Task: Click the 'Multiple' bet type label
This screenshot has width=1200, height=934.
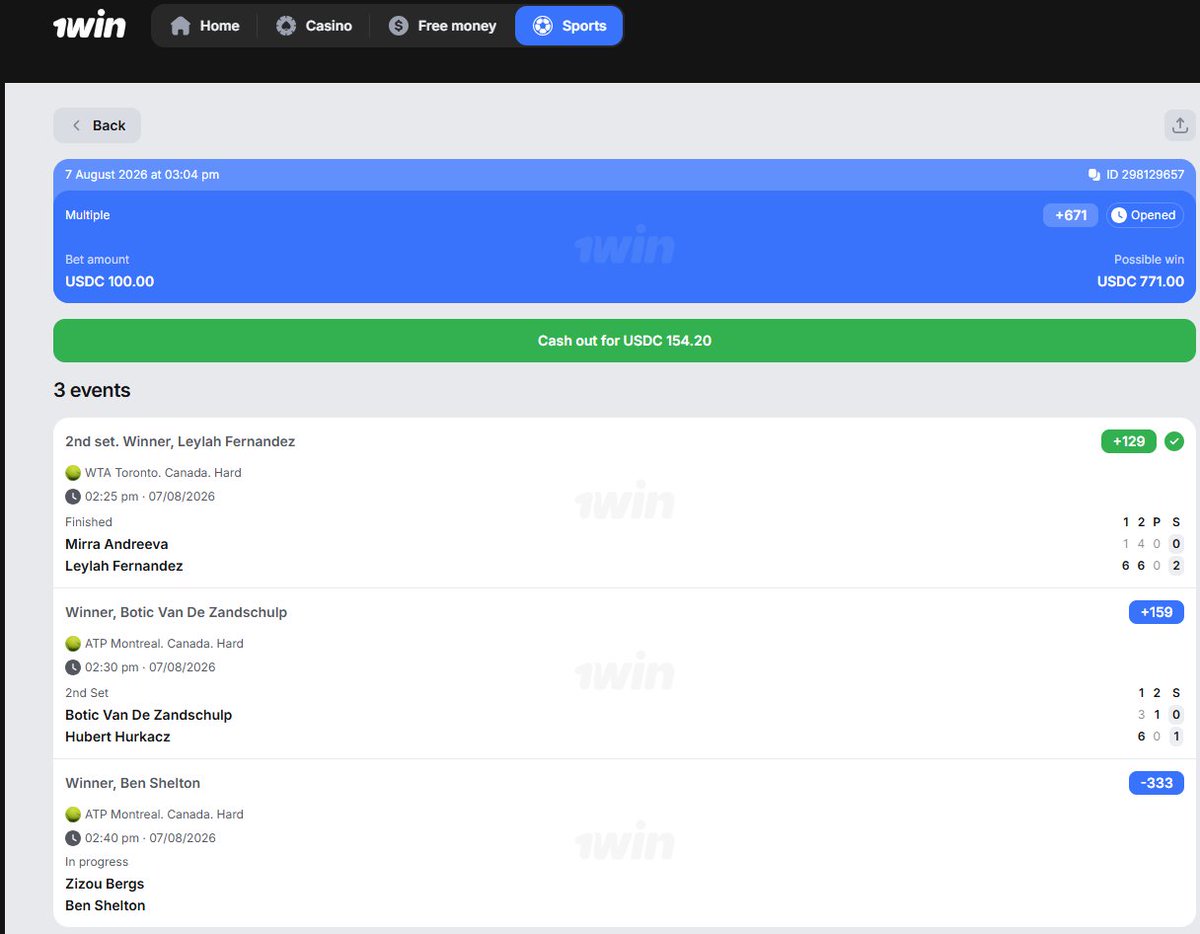Action: 88,215
